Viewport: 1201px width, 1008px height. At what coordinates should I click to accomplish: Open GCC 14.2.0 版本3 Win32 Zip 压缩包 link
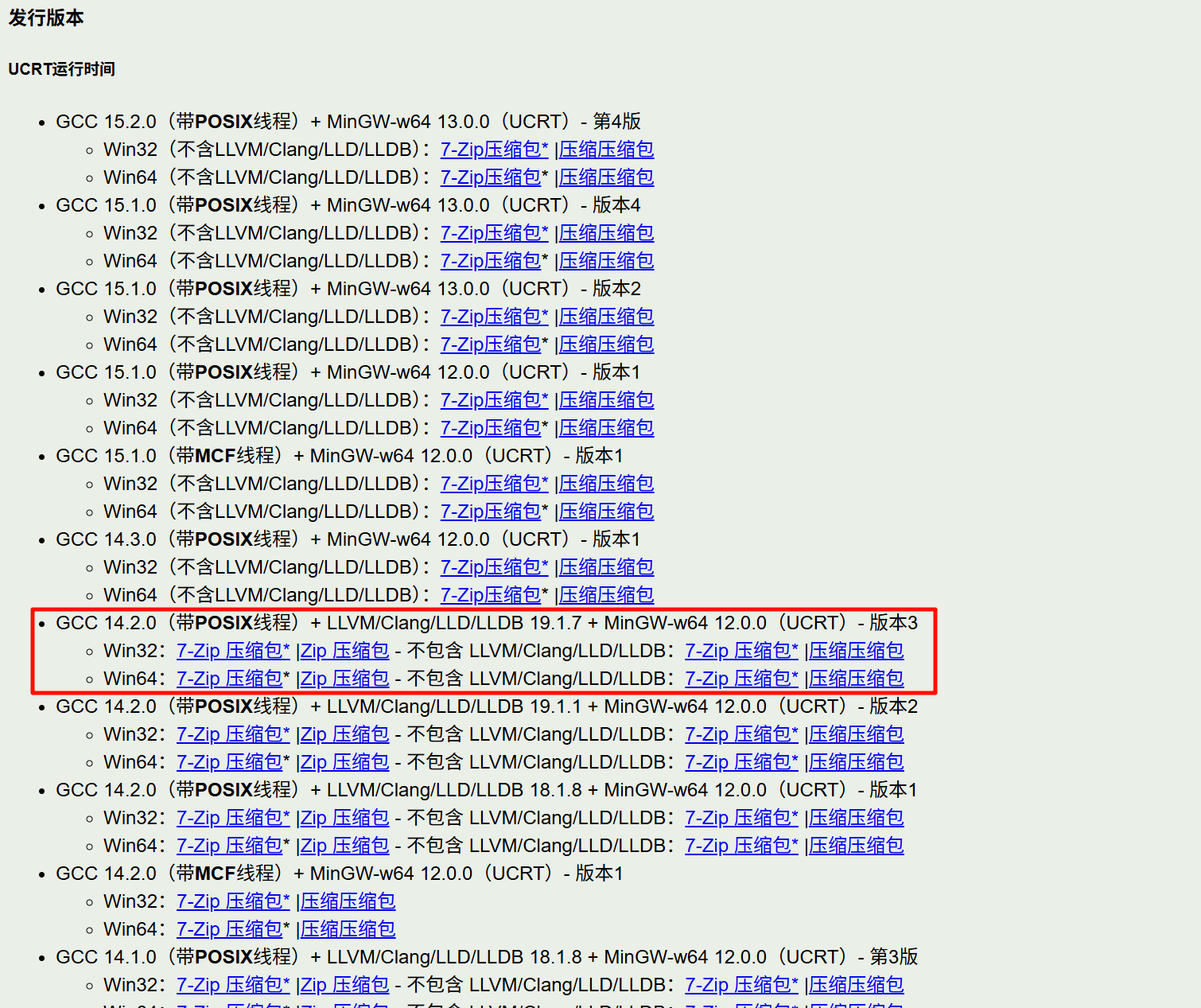(x=344, y=651)
